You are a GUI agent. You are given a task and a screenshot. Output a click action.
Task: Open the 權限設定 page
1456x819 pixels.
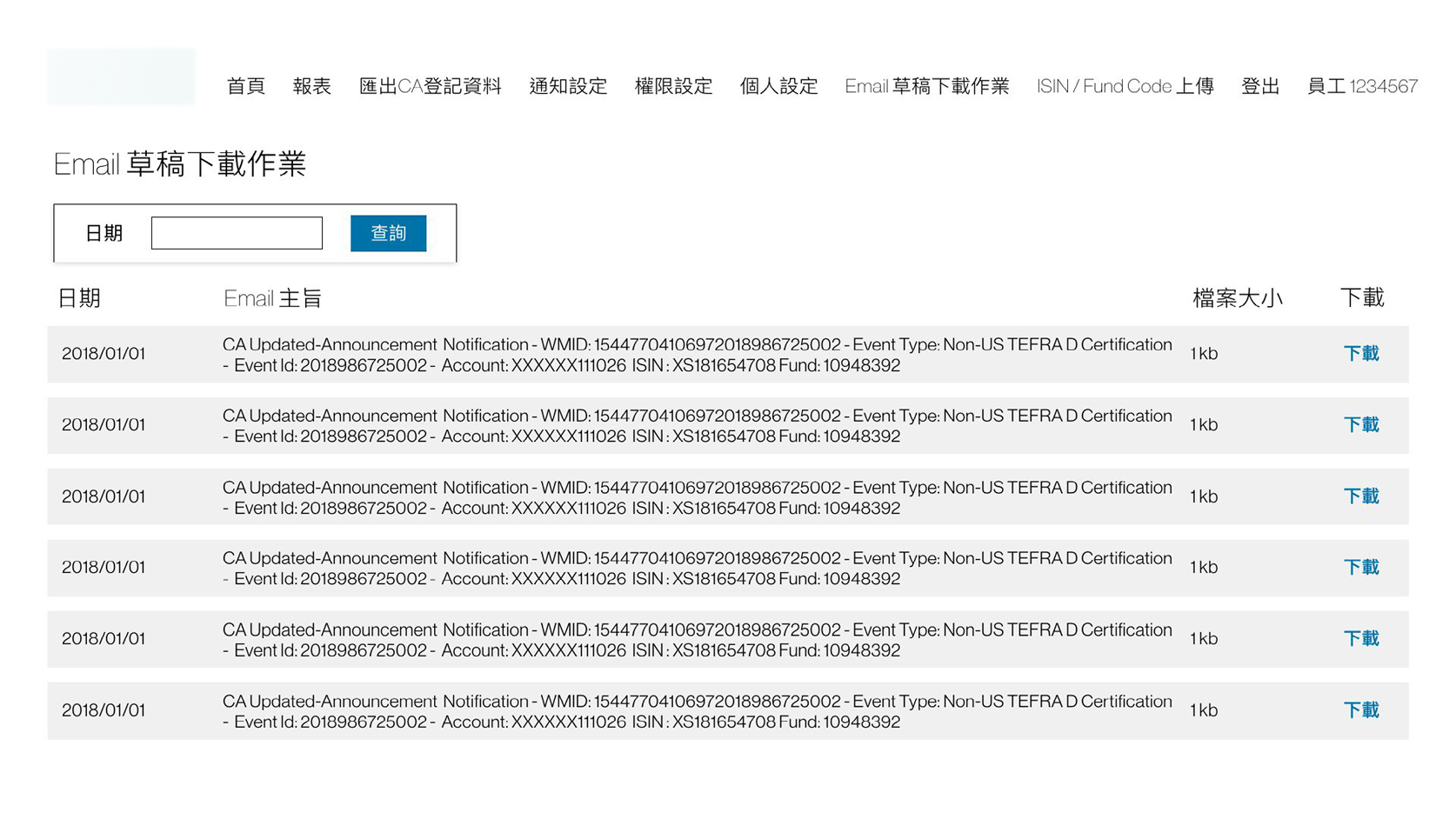[673, 86]
